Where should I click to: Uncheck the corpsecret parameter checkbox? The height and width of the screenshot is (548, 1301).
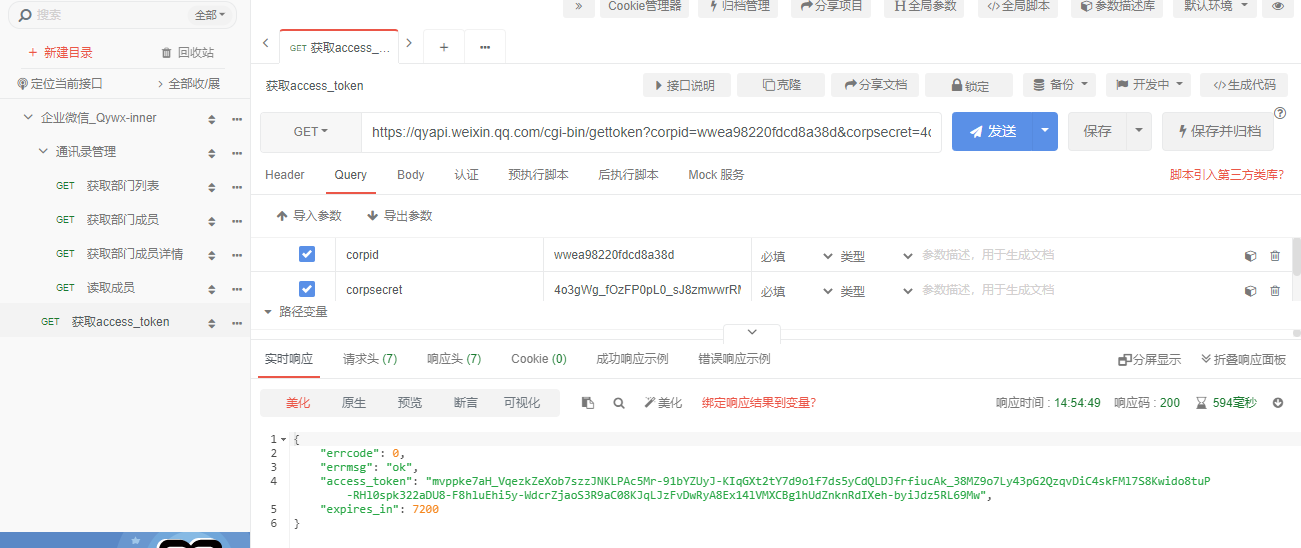coord(307,290)
